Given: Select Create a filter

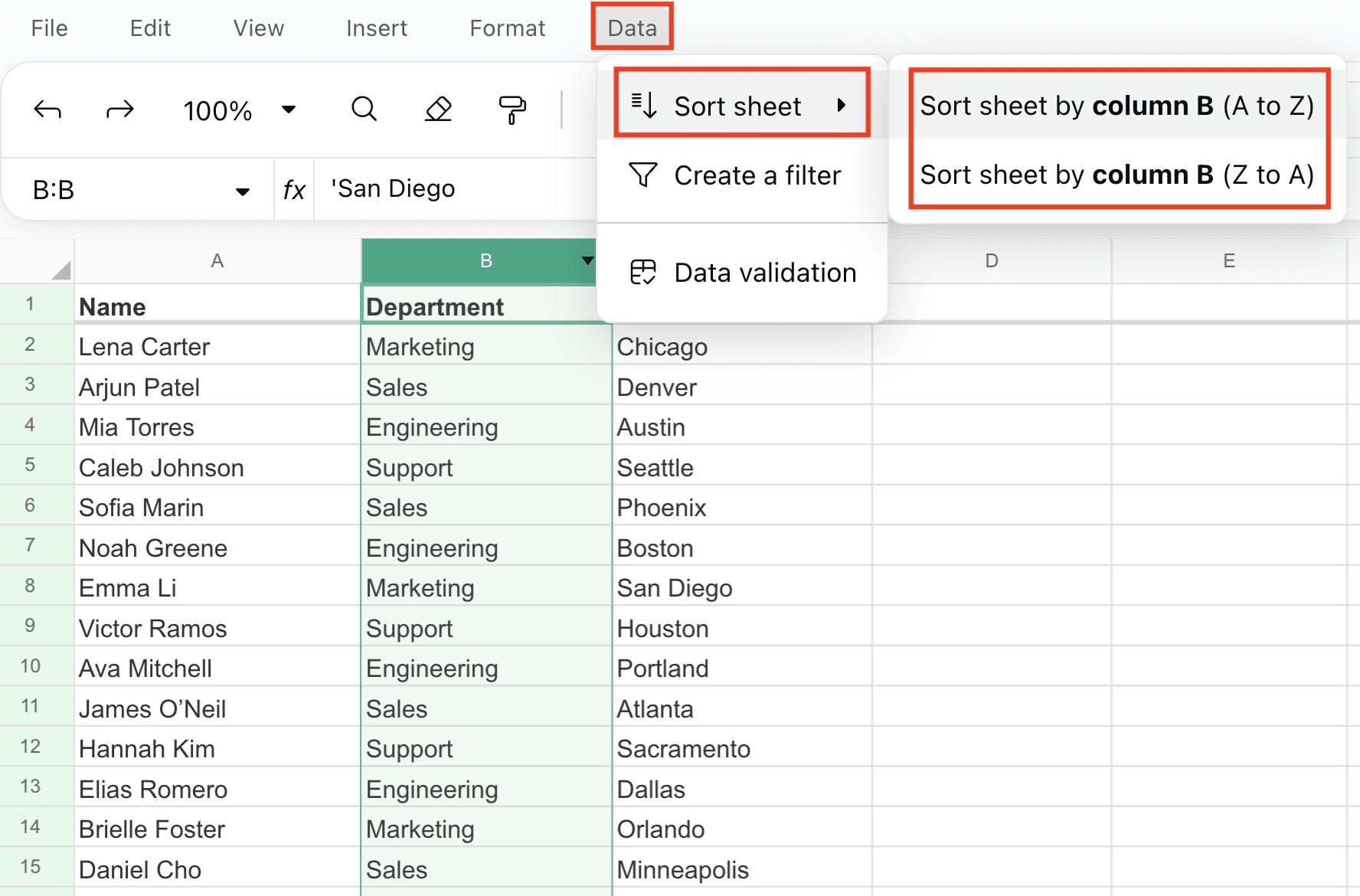Looking at the screenshot, I should pyautogui.click(x=757, y=175).
